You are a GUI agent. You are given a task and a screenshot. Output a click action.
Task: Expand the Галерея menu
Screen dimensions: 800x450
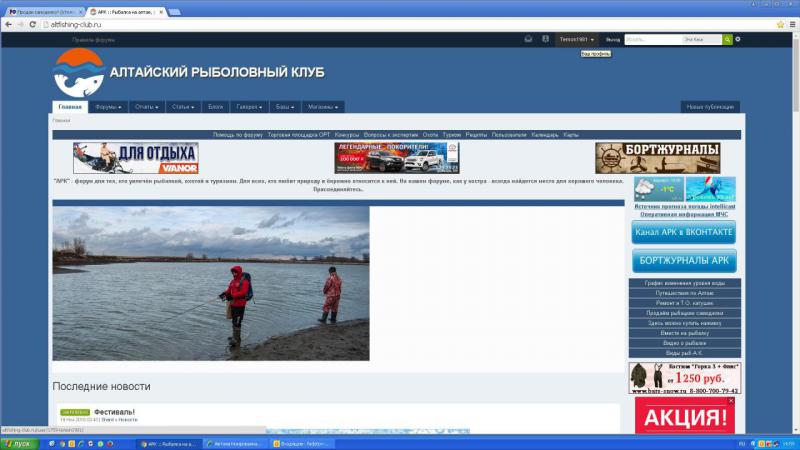(249, 107)
